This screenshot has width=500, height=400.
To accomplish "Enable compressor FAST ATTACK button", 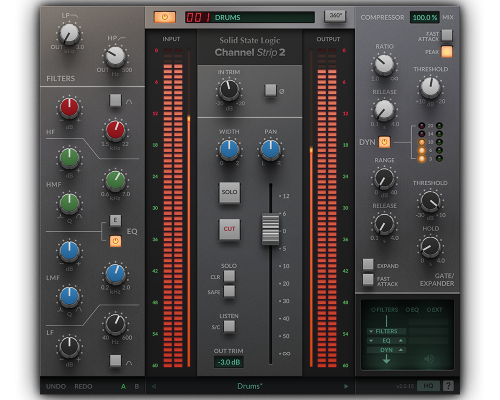I will click(447, 35).
